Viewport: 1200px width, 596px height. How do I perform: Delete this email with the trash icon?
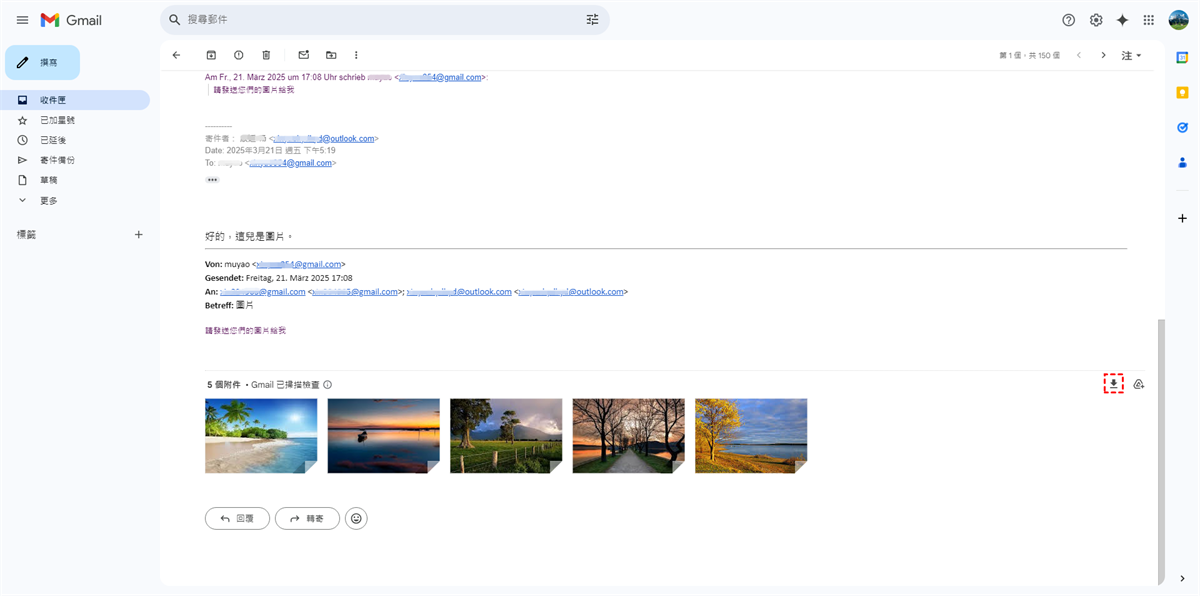click(266, 55)
